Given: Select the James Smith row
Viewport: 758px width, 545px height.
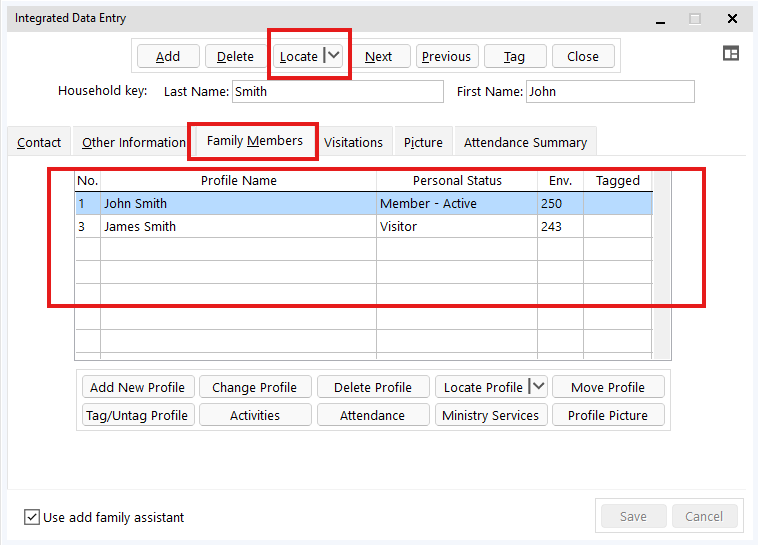Looking at the screenshot, I should [x=238, y=226].
